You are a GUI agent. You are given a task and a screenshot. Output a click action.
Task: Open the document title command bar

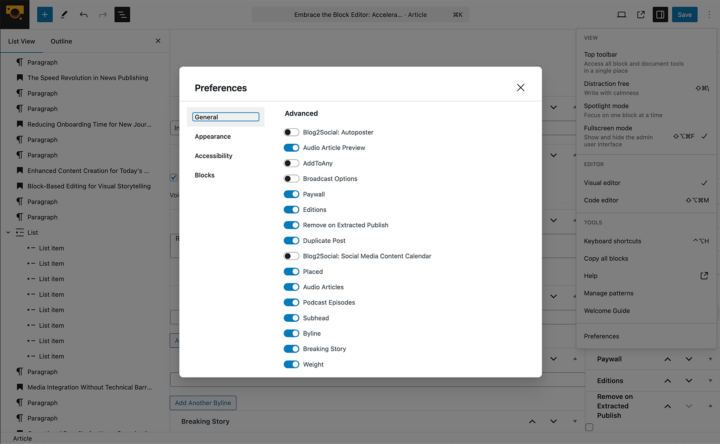[x=360, y=15]
